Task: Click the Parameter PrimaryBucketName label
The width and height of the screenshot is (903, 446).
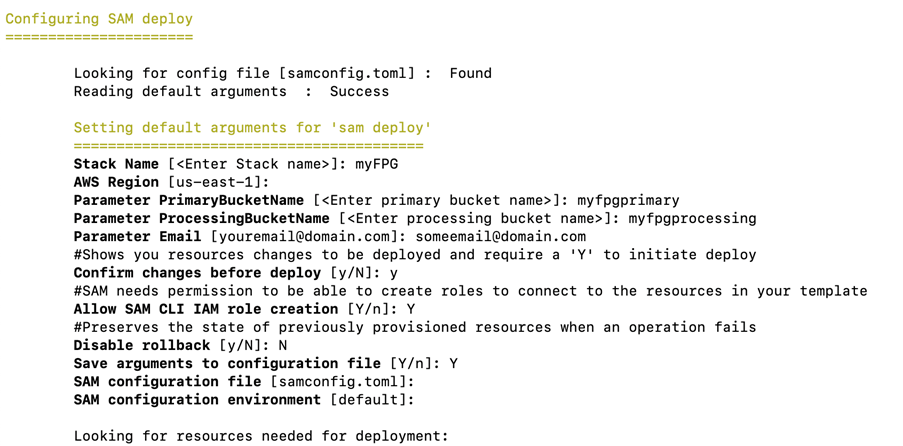Action: pos(188,201)
